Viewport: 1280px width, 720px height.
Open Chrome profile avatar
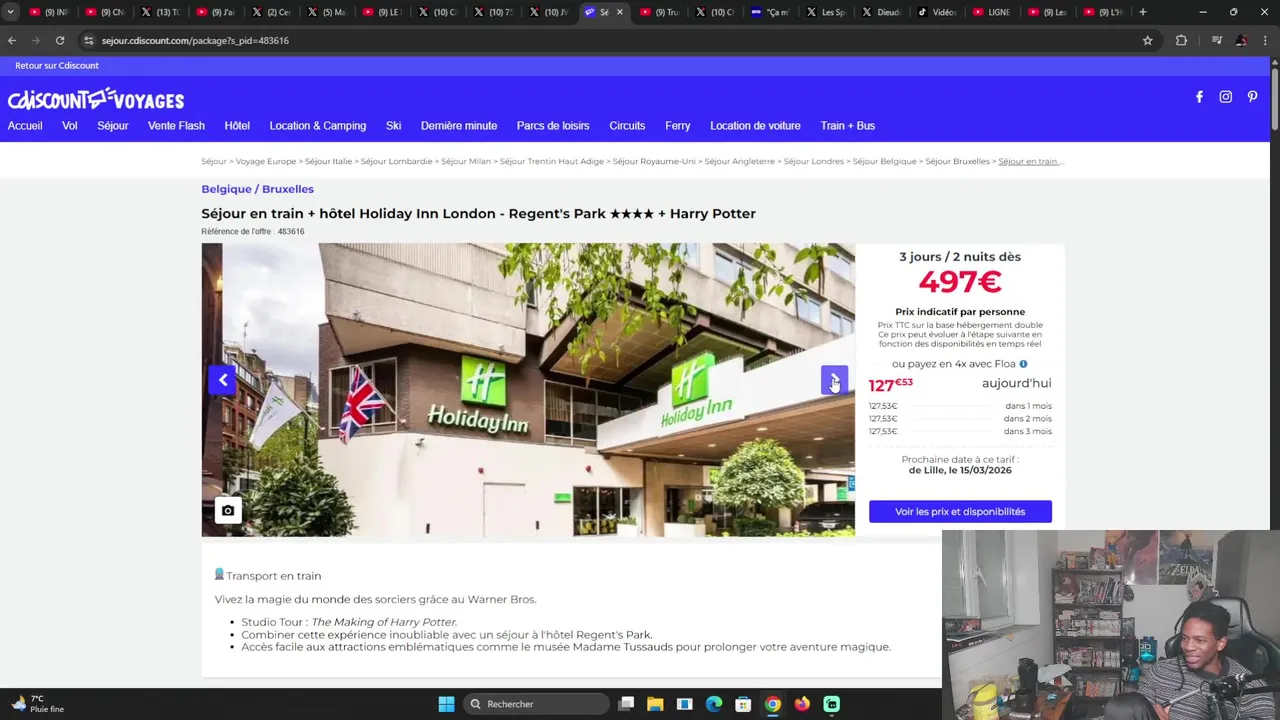(x=1241, y=40)
